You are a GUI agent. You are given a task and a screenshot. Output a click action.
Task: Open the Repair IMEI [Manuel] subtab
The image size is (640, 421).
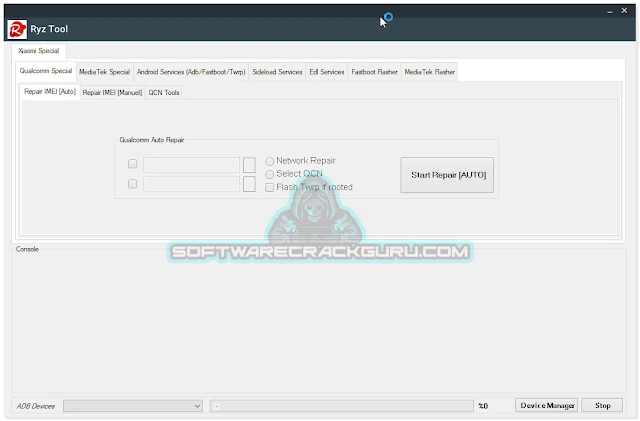pos(112,93)
